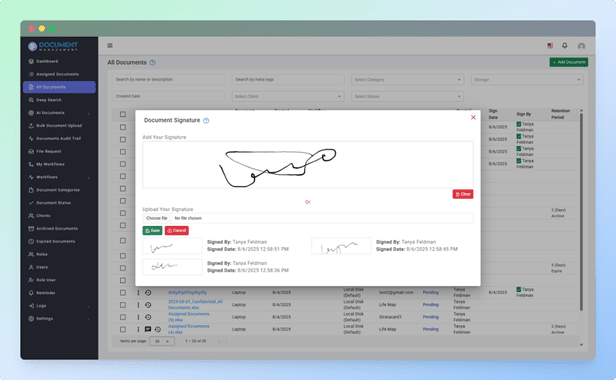Open the comment icon in the last row
This screenshot has height=380, width=616.
pos(148,329)
